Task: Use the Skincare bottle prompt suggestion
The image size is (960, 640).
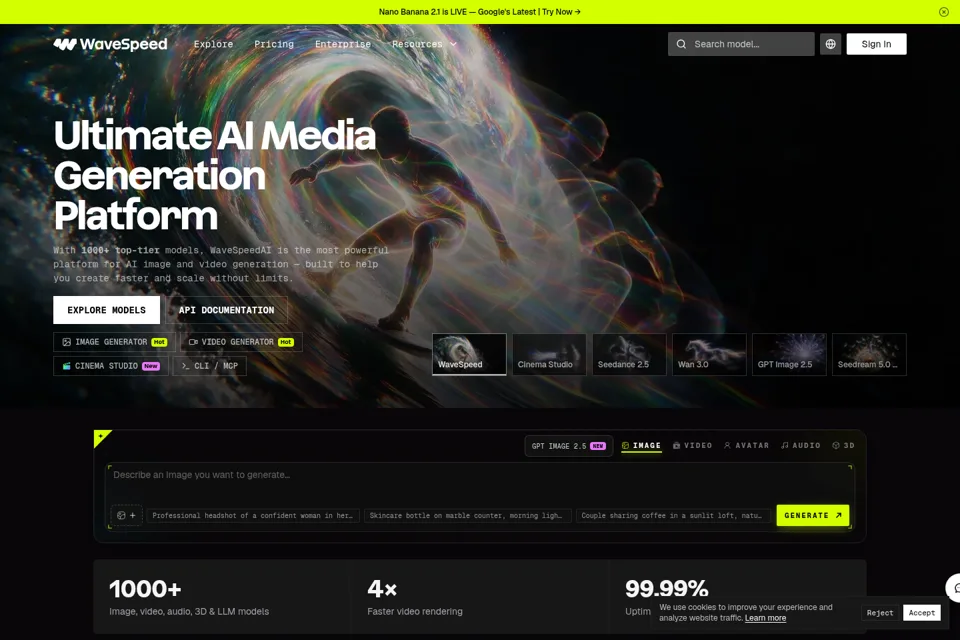Action: coord(468,516)
